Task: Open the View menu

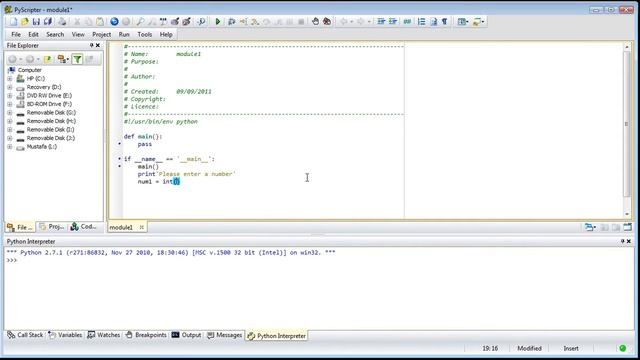Action: 78,35
